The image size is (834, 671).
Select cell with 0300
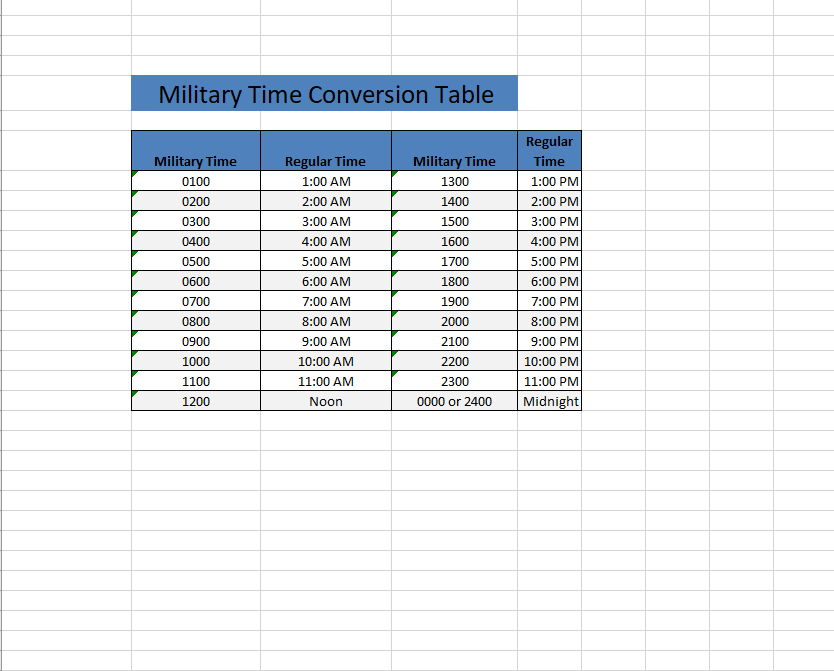pos(196,221)
